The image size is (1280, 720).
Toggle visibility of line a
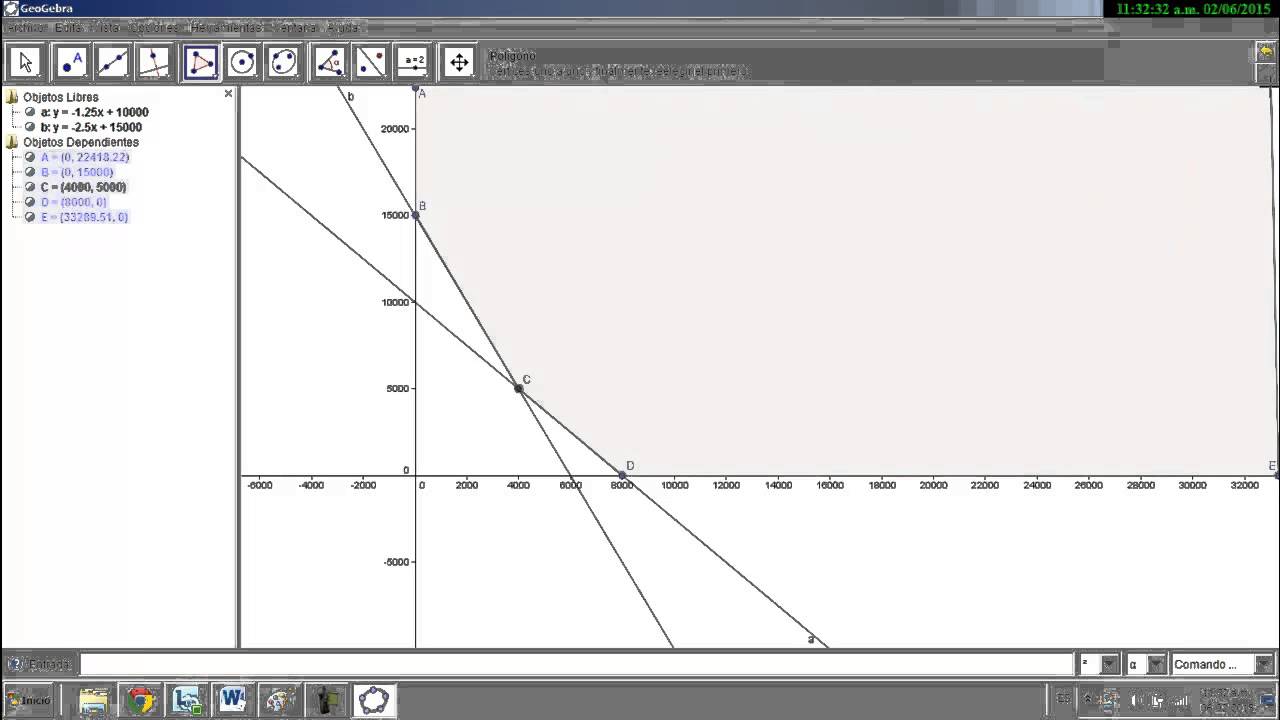click(30, 112)
